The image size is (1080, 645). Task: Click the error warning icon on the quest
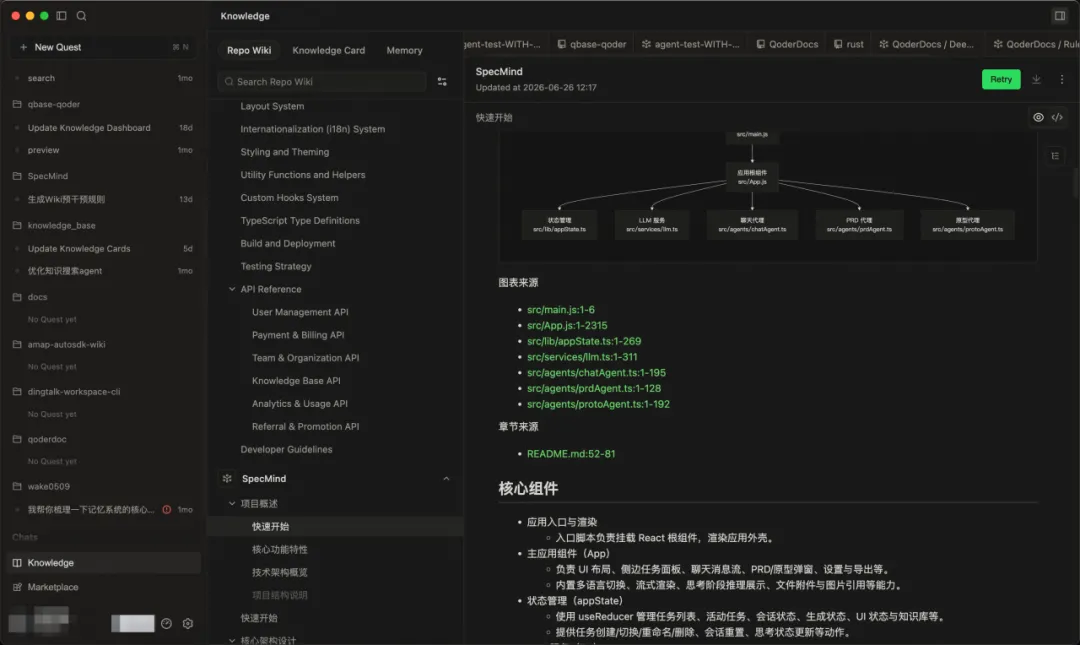click(x=167, y=509)
